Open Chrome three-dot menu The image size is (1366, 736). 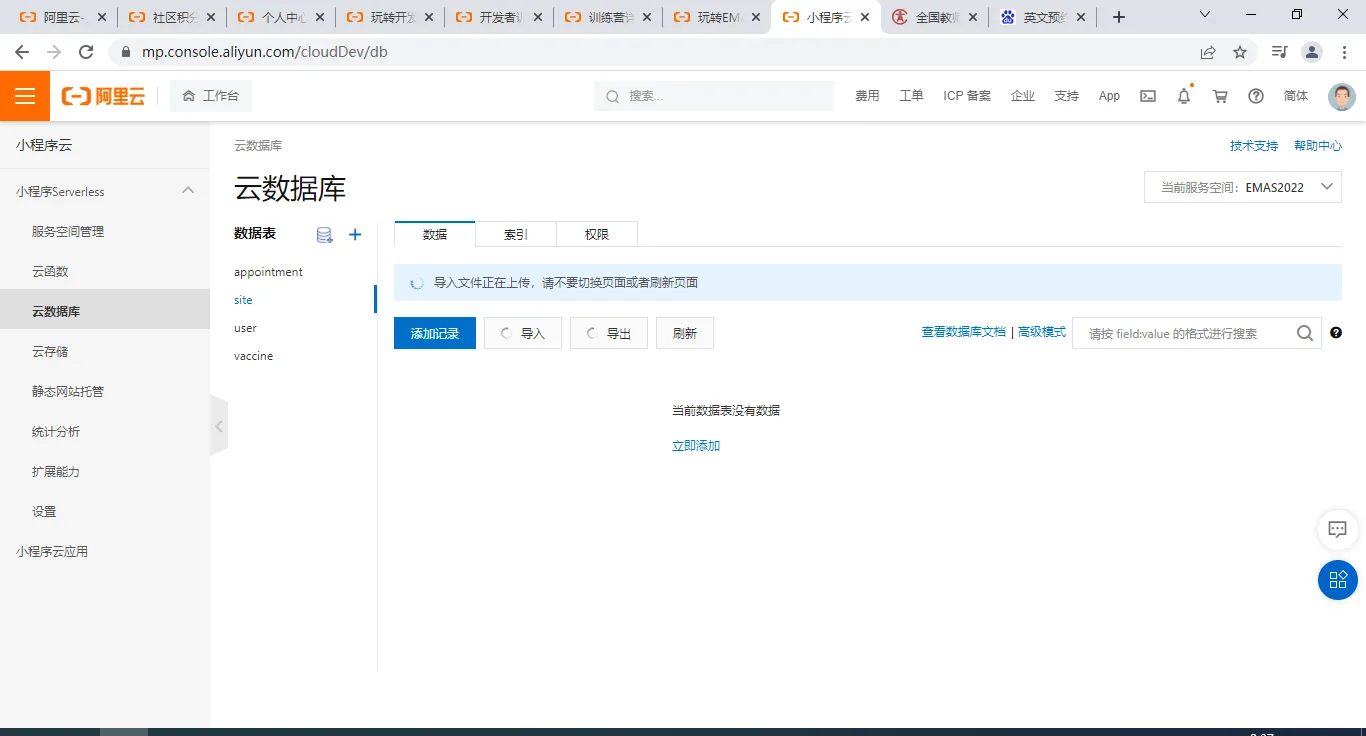(1344, 52)
